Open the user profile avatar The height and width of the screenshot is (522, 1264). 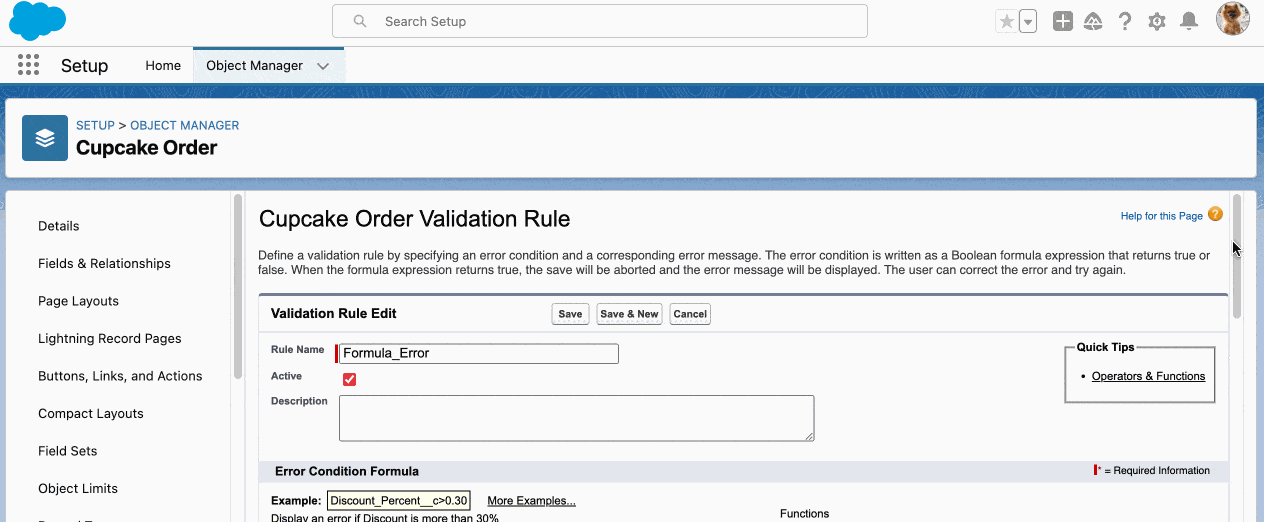click(1233, 19)
